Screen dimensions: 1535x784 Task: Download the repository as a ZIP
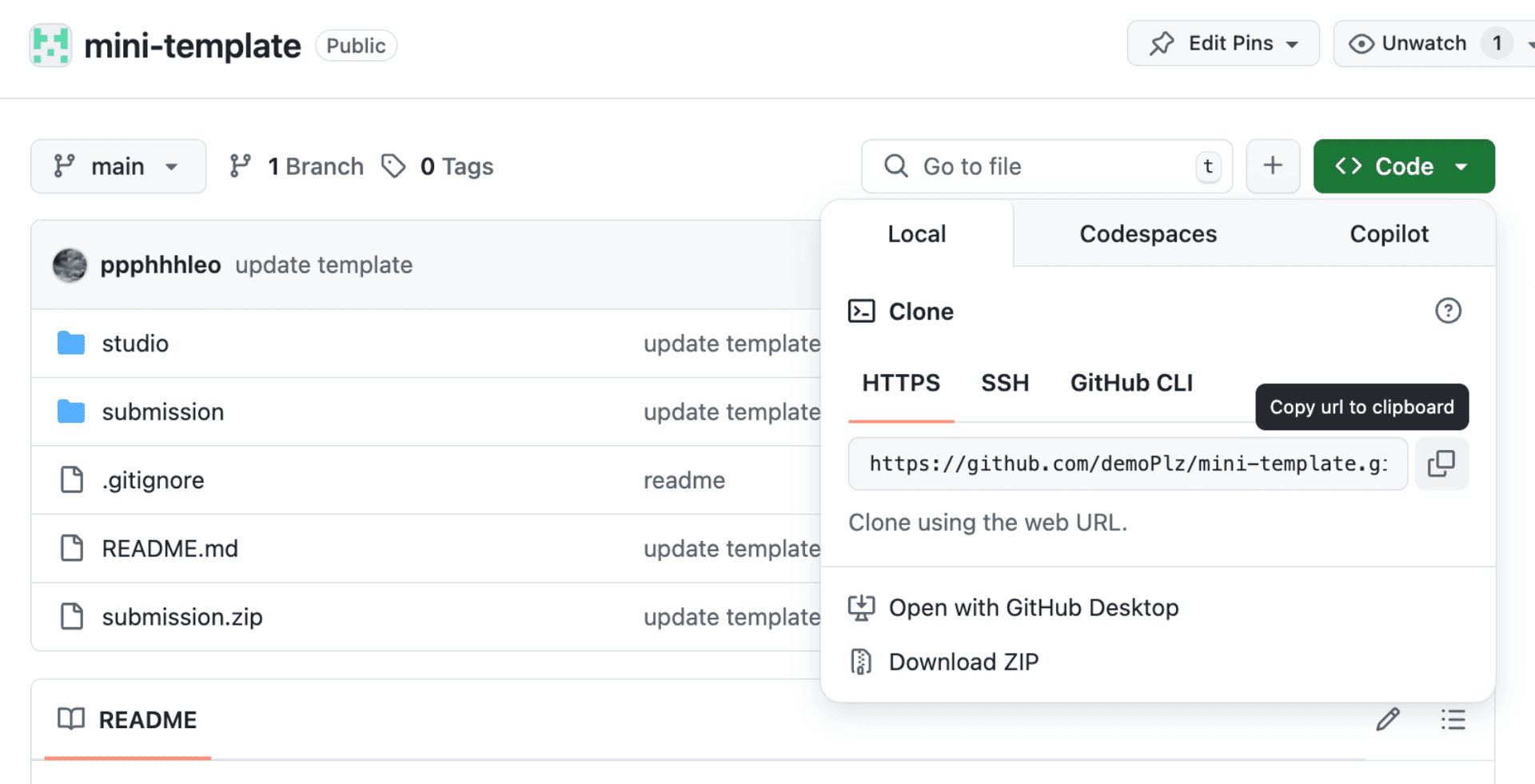point(963,661)
